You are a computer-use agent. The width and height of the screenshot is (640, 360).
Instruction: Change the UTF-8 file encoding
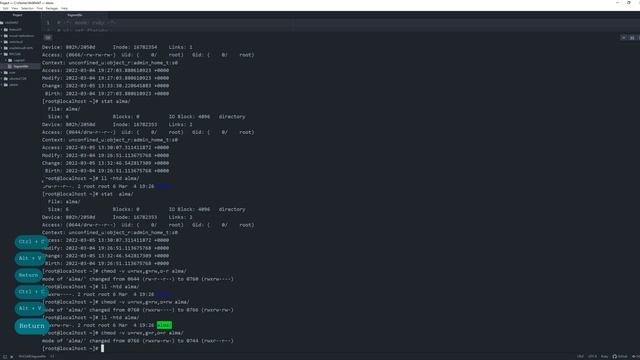click(x=592, y=357)
